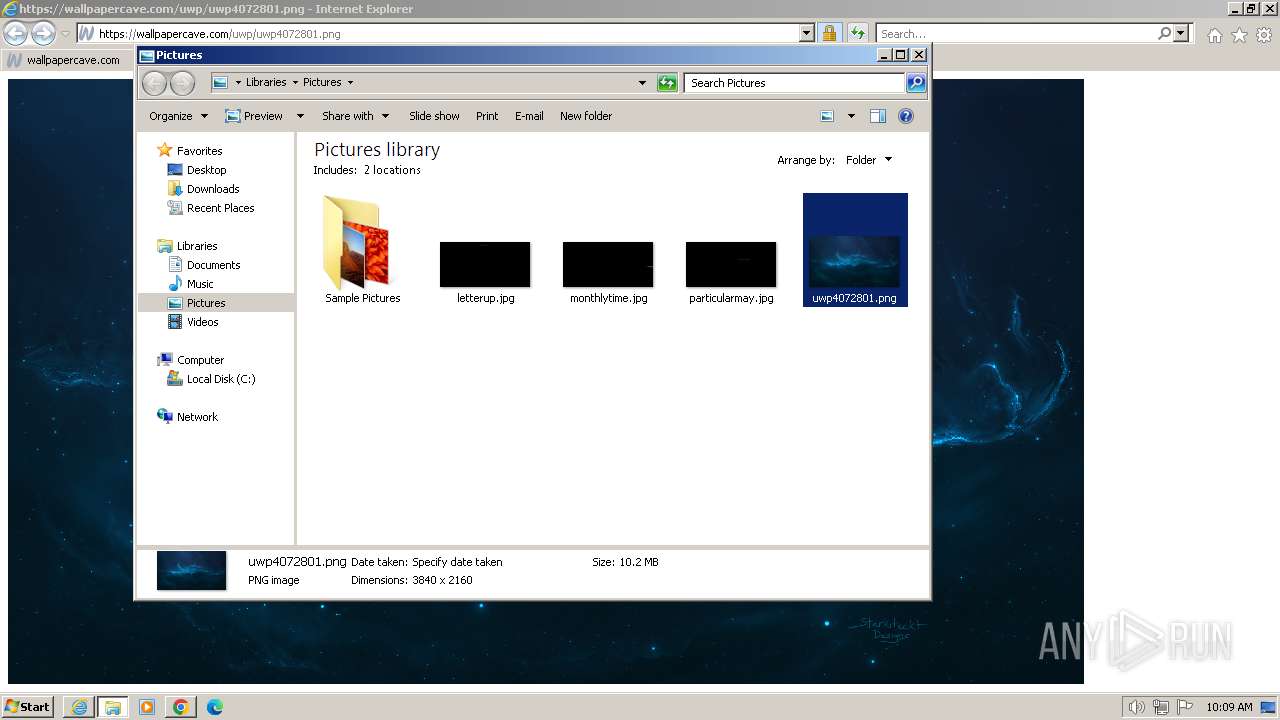Image resolution: width=1280 pixels, height=720 pixels.
Task: Click Internet Explorer taskbar icon
Action: (x=79, y=707)
